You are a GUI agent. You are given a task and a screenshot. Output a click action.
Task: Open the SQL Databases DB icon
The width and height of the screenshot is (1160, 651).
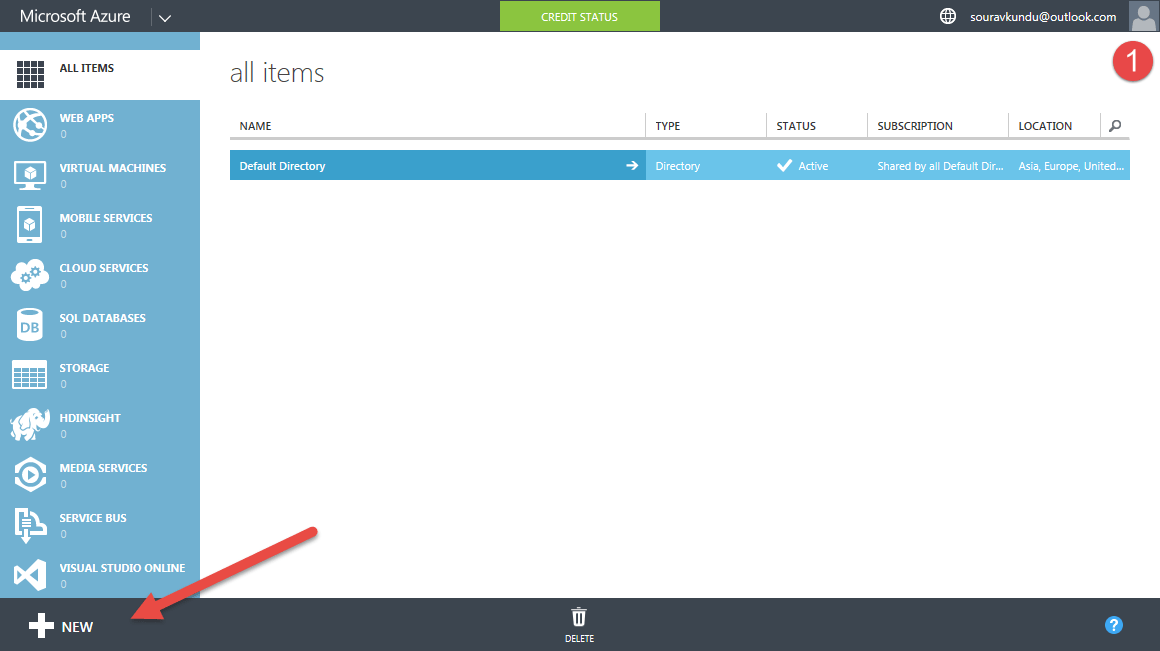click(x=30, y=326)
